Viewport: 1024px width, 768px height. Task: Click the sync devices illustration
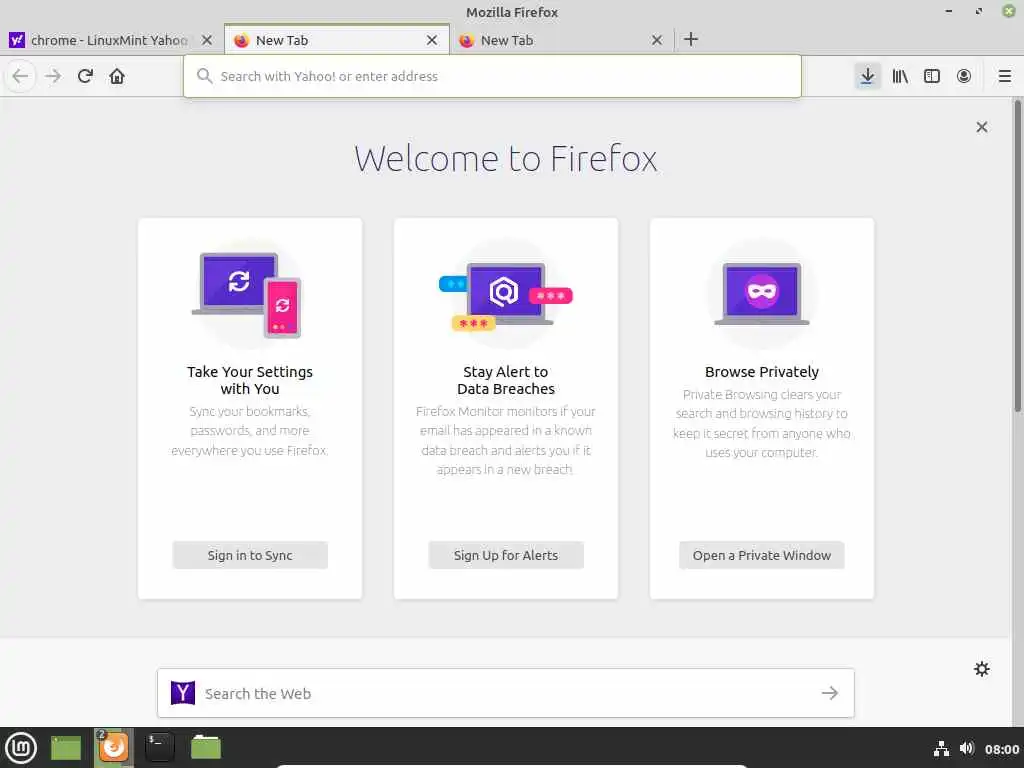click(248, 295)
